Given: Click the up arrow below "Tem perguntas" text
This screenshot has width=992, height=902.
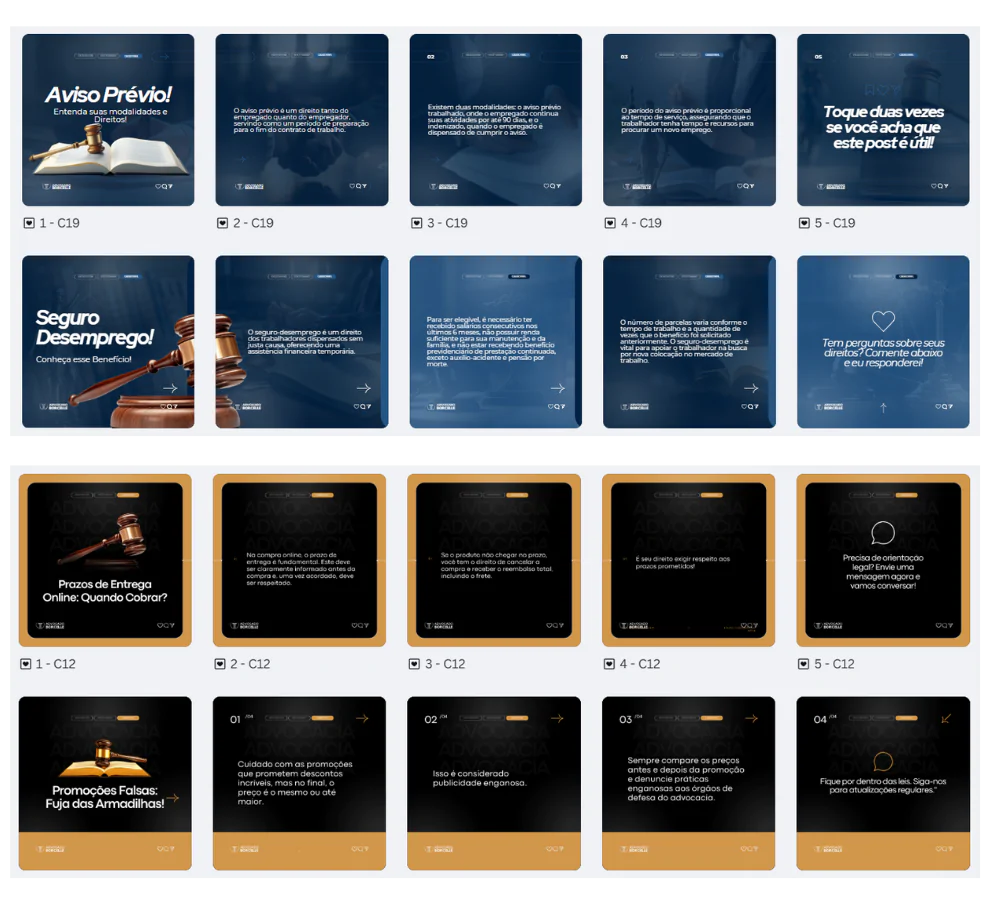Looking at the screenshot, I should [882, 407].
